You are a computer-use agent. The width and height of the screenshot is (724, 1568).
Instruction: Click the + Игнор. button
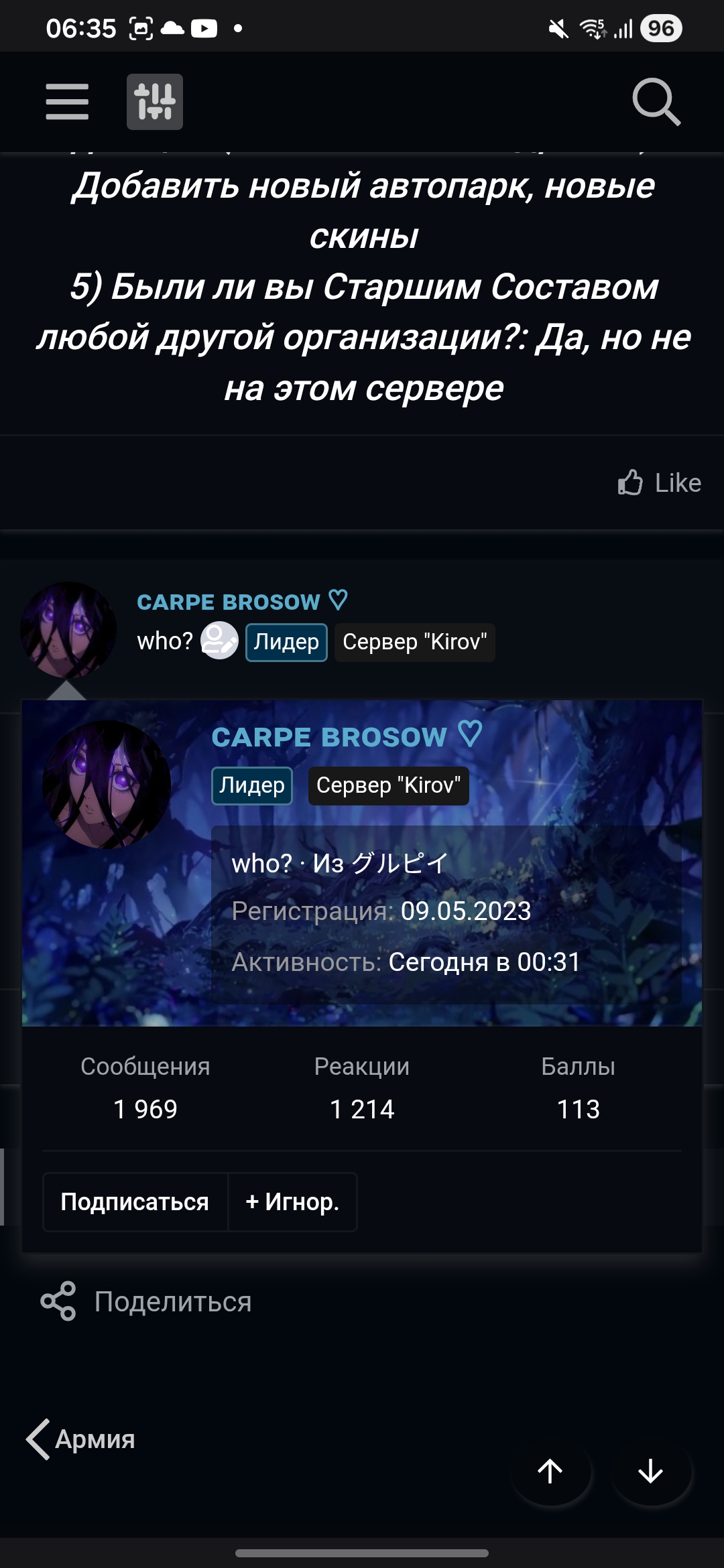pos(292,1202)
